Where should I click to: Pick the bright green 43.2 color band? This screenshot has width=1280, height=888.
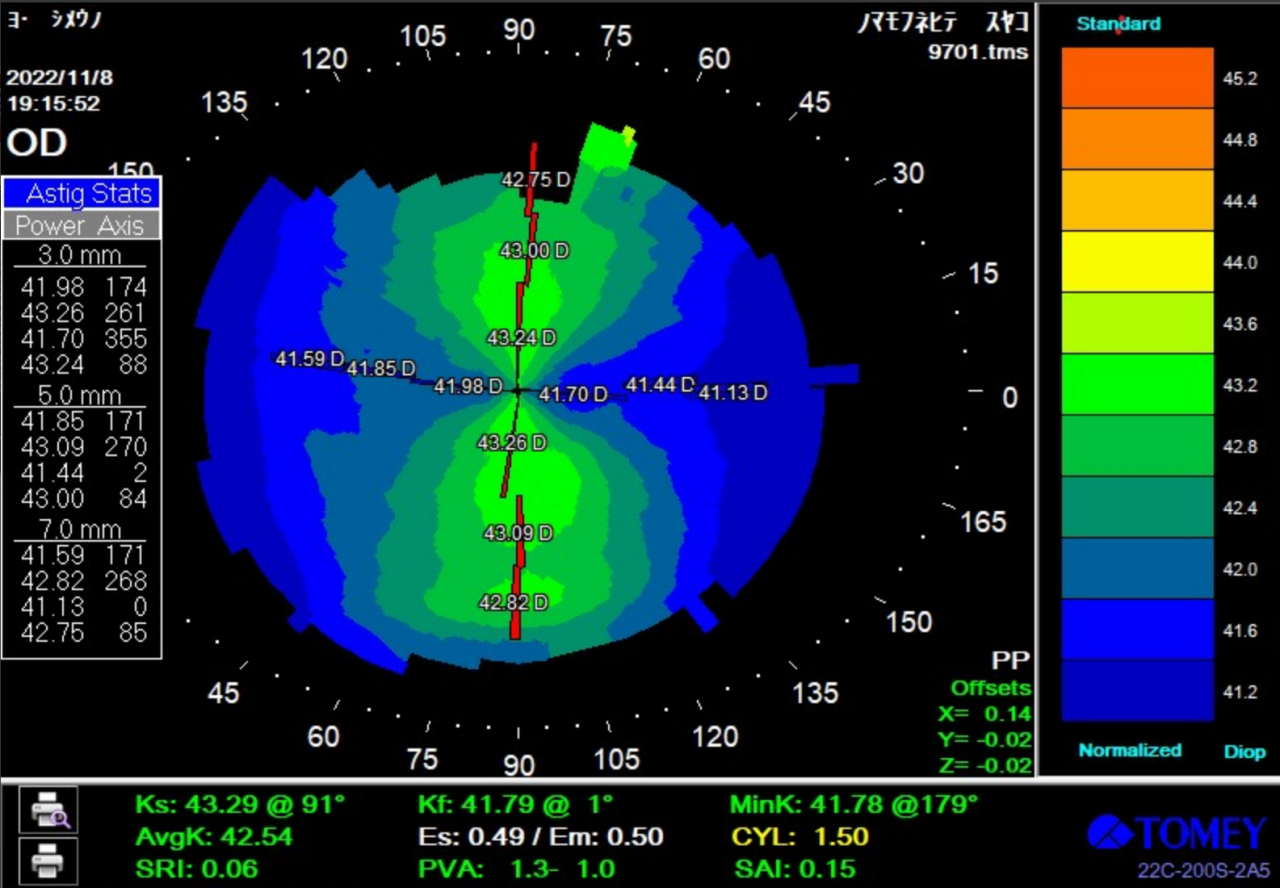(x=1137, y=384)
